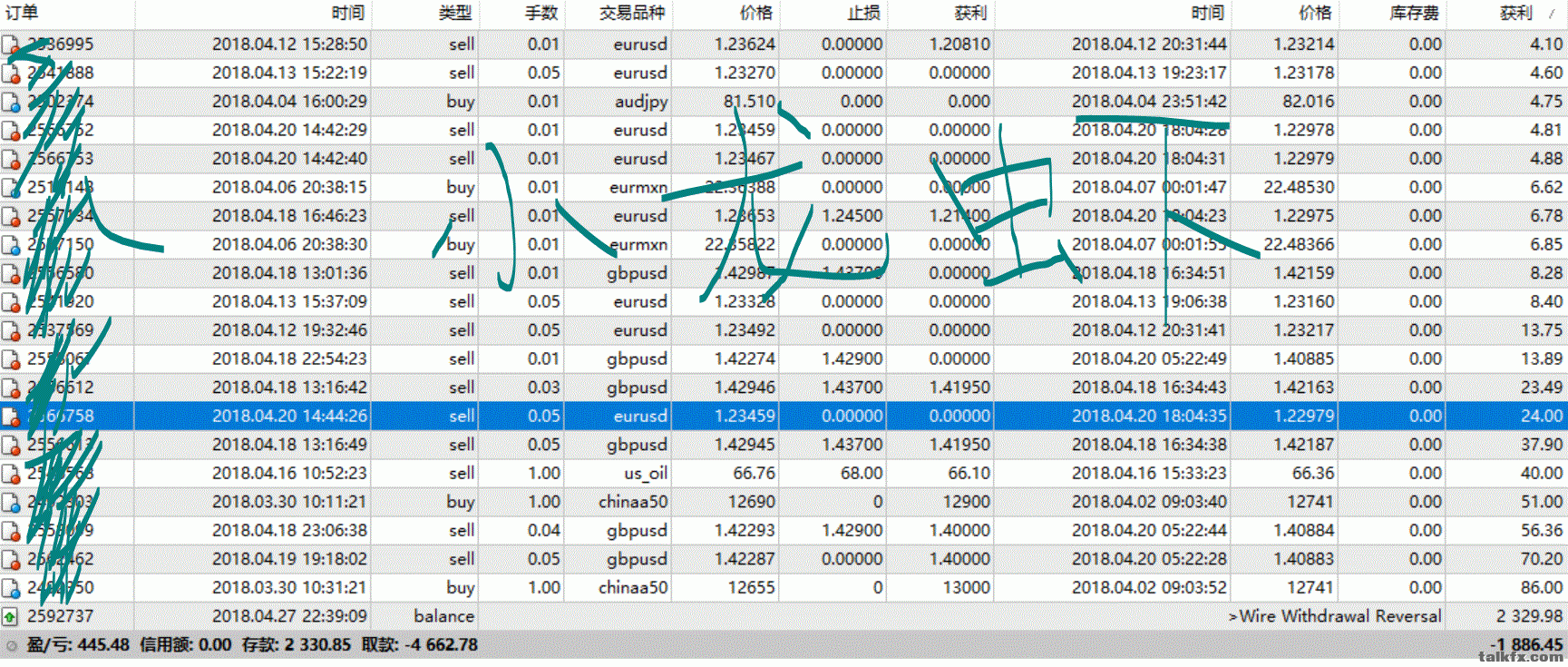Click the order icon for trade opened 2018.04.06 20:38:30
The image size is (1568, 667).
11,245
